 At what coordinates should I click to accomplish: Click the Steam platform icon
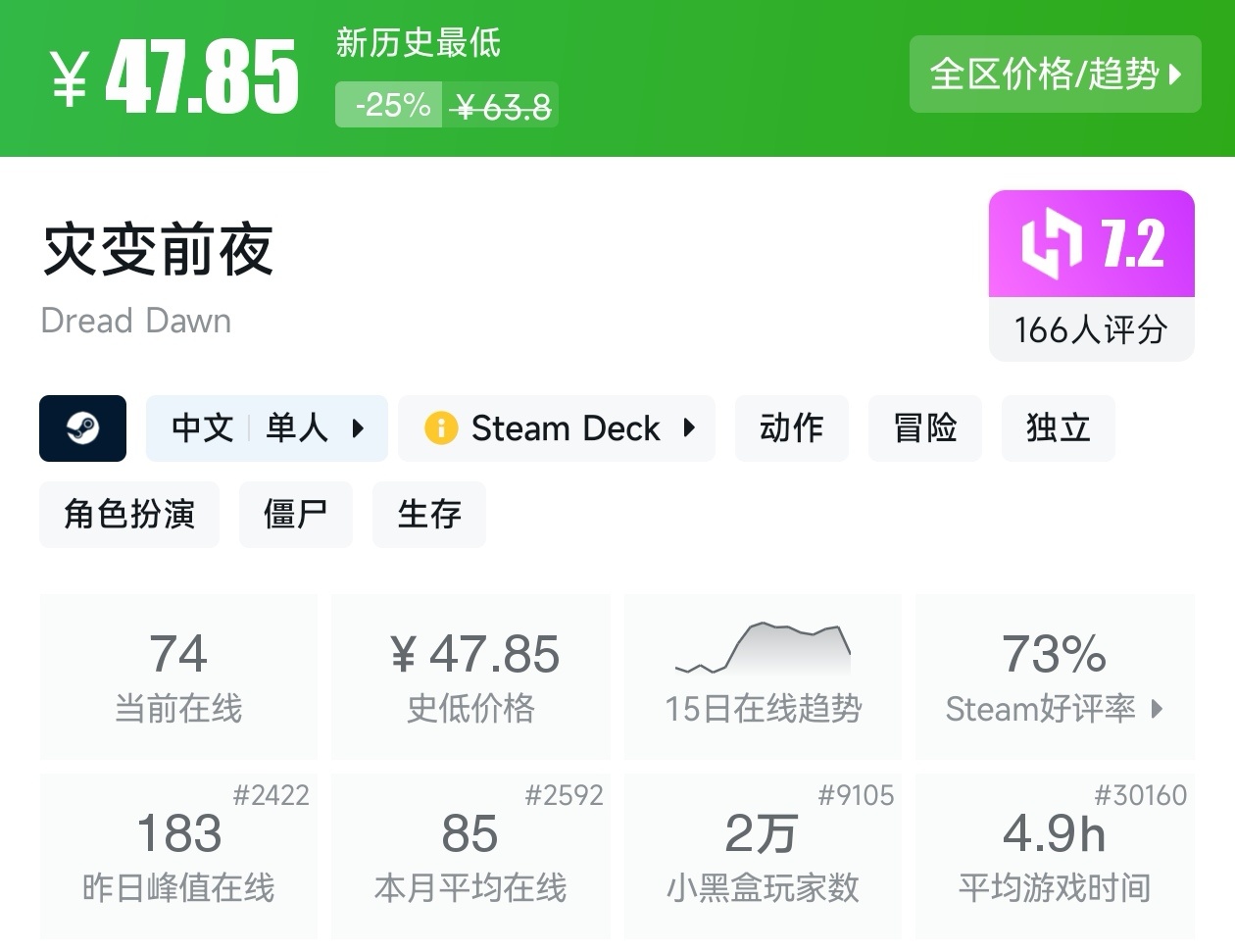point(82,428)
